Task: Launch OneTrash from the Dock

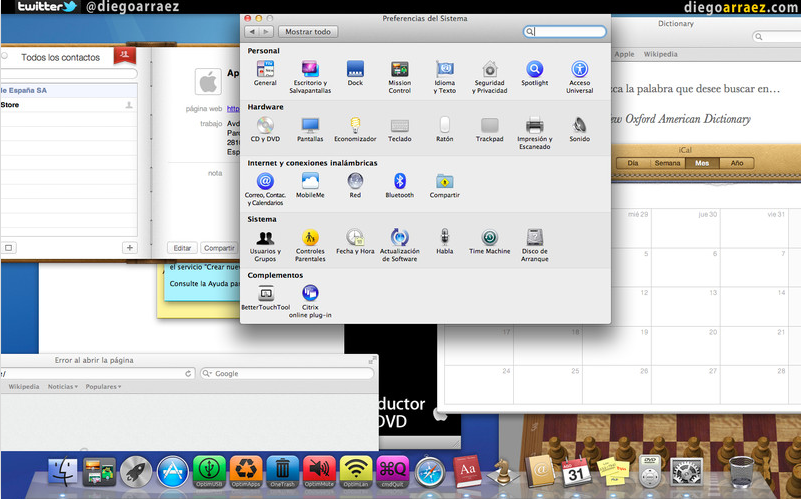Action: (x=282, y=472)
